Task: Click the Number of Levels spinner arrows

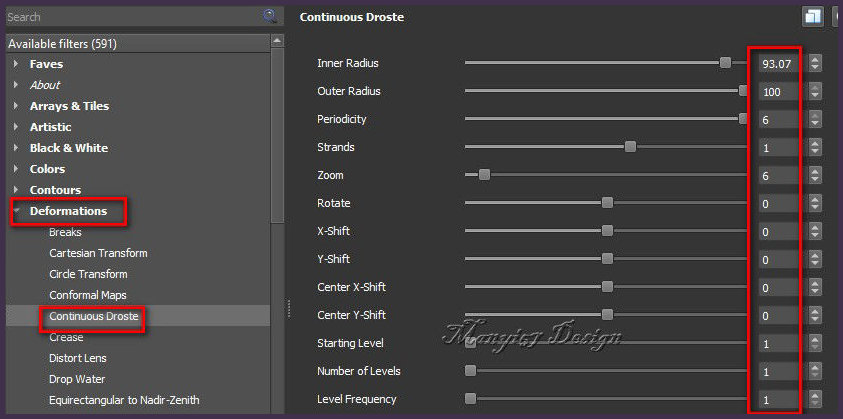Action: tap(816, 371)
